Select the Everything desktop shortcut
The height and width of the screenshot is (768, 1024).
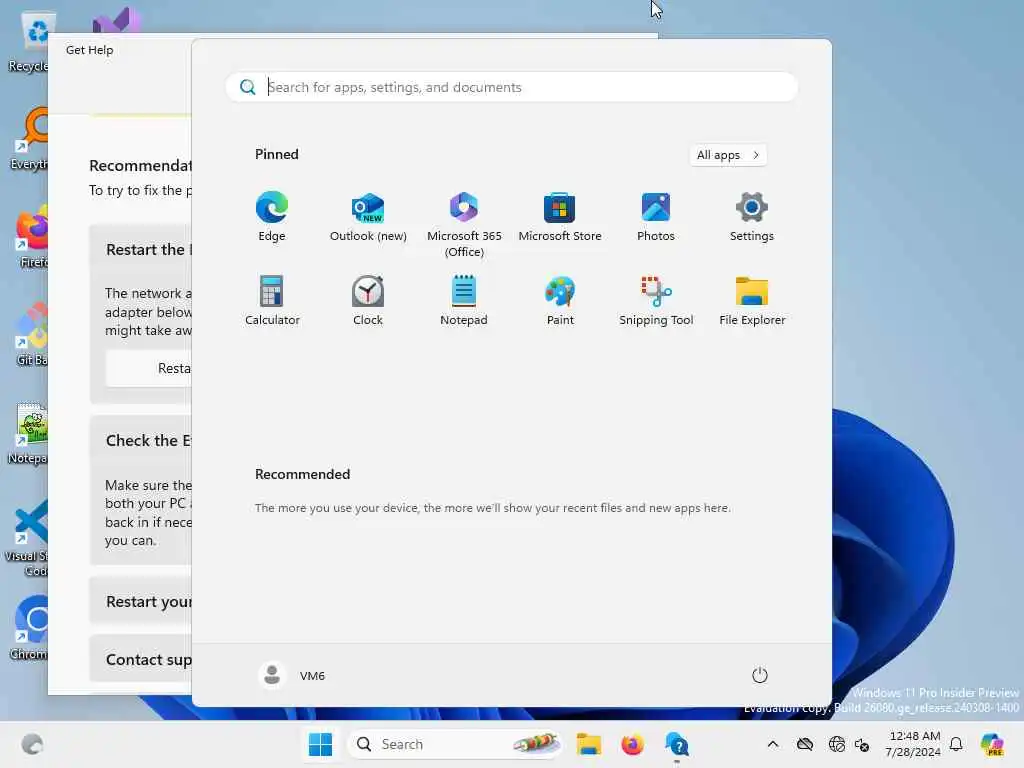click(29, 138)
